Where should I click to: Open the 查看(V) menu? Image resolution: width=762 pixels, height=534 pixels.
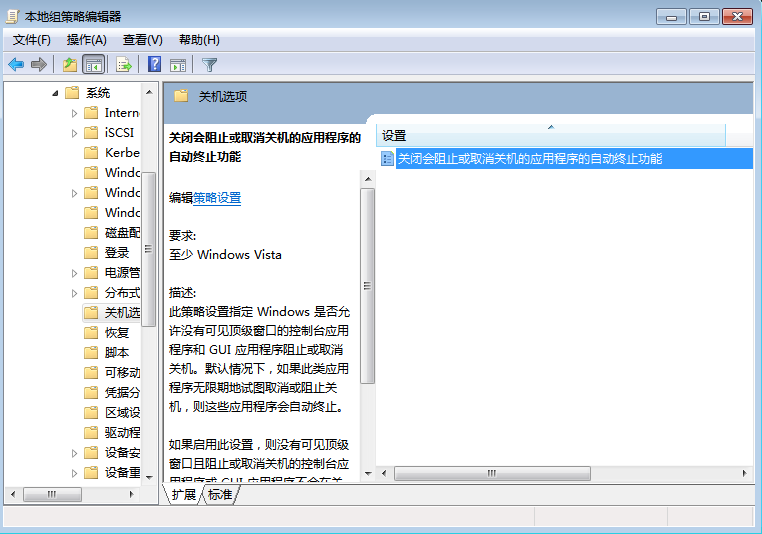click(x=142, y=40)
